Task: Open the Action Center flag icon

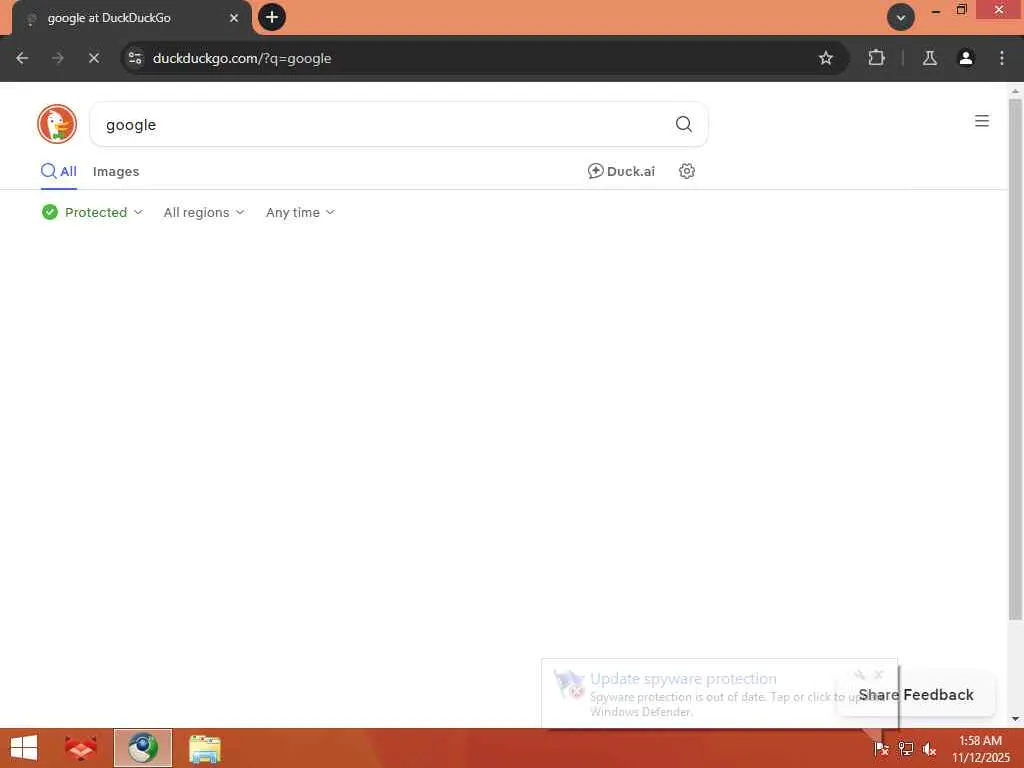Action: tap(881, 749)
